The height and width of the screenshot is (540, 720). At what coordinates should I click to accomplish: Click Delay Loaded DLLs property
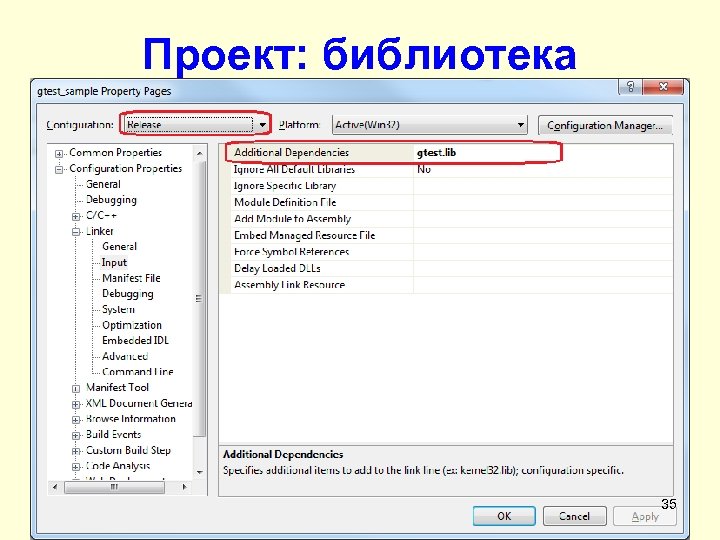point(277,268)
